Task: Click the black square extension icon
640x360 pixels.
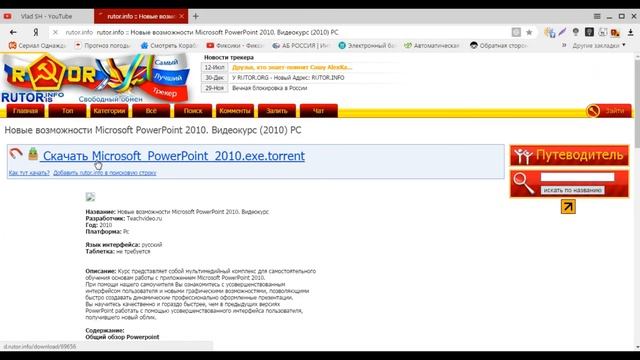Action: 589,32
